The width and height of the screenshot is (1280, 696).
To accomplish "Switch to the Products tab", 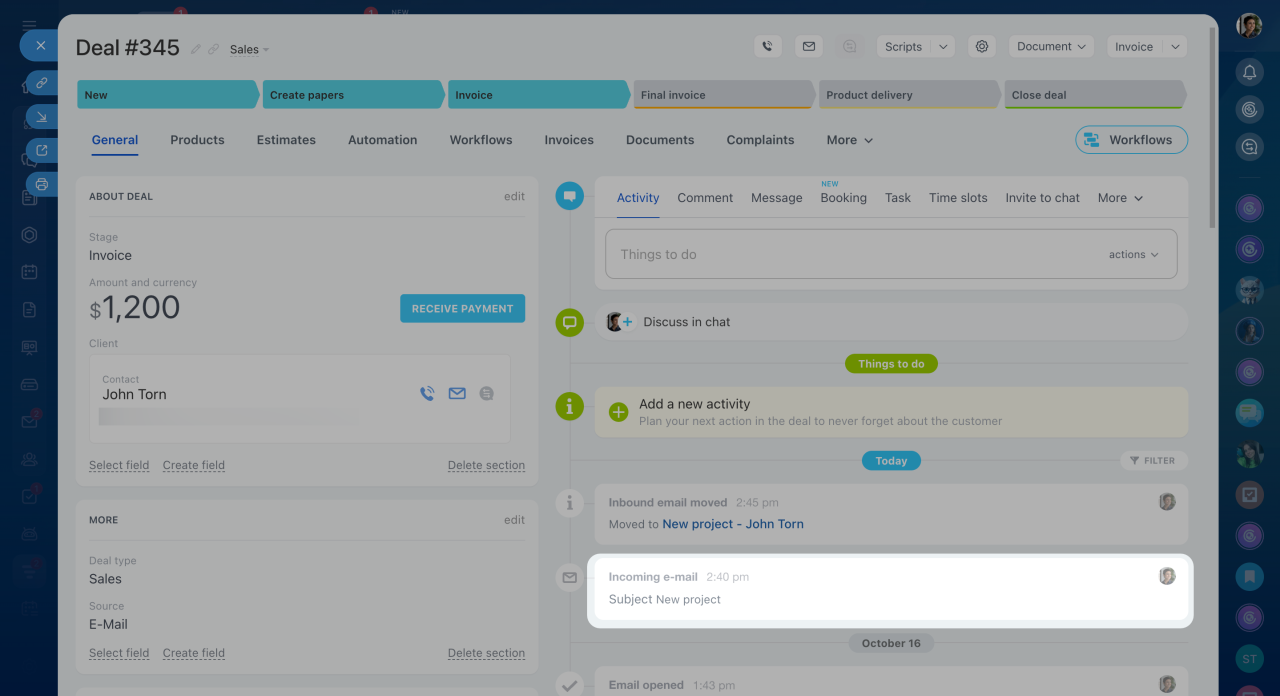I will click(x=197, y=140).
